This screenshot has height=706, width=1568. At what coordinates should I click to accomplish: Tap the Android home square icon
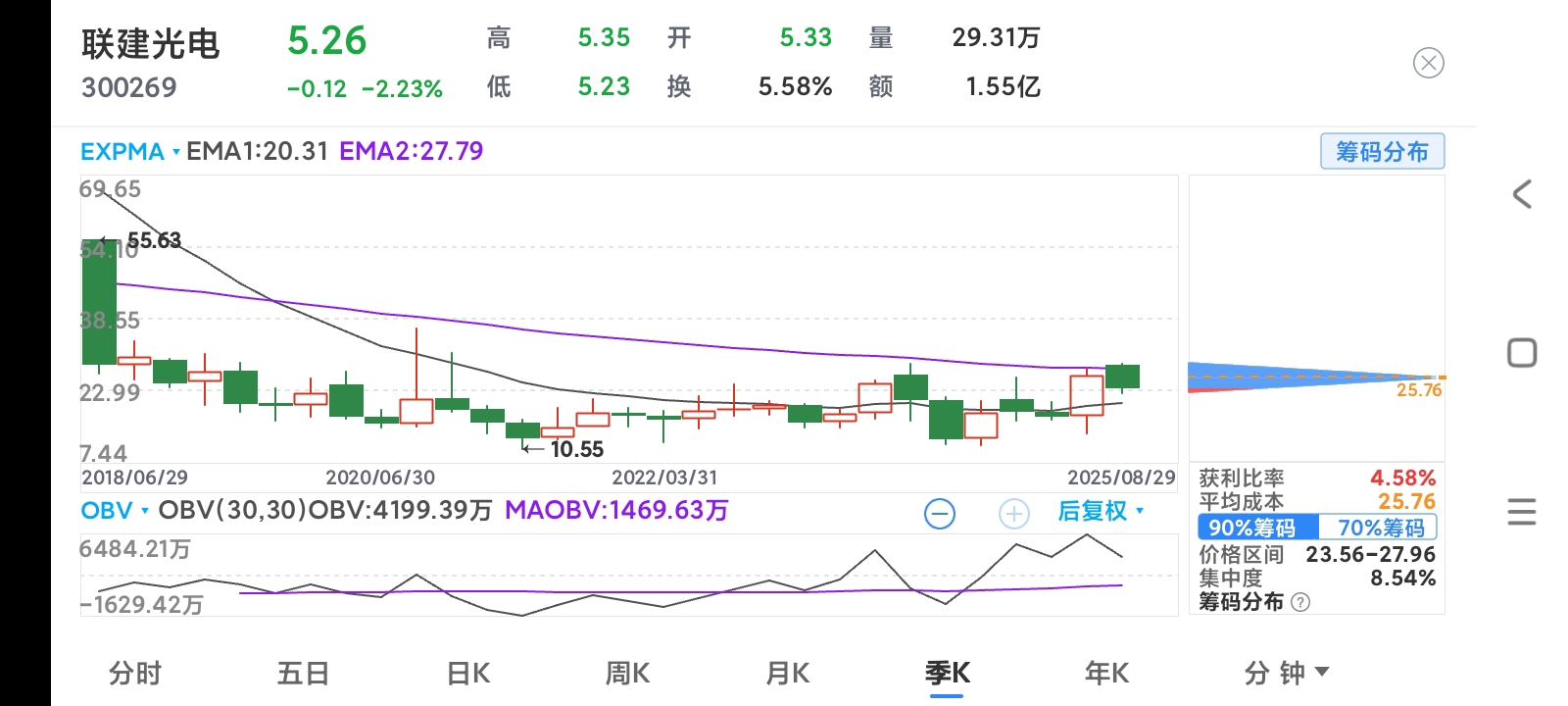tap(1522, 353)
